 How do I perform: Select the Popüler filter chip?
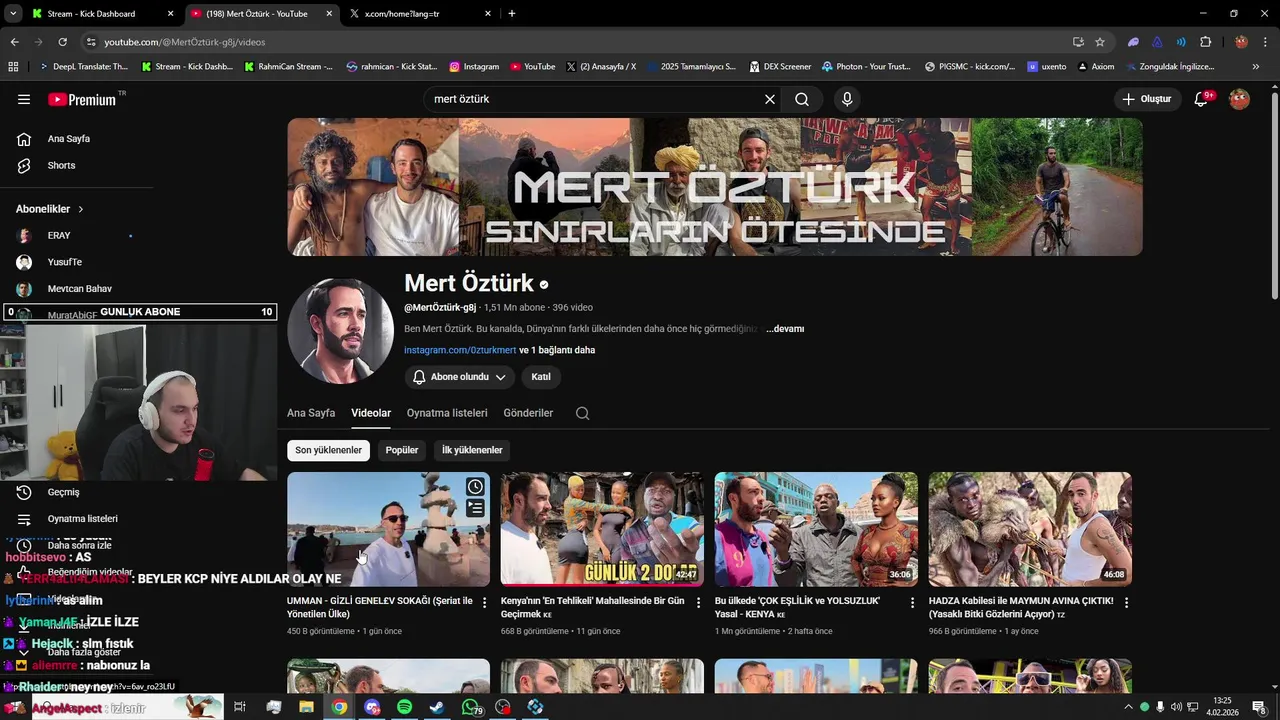click(x=402, y=450)
